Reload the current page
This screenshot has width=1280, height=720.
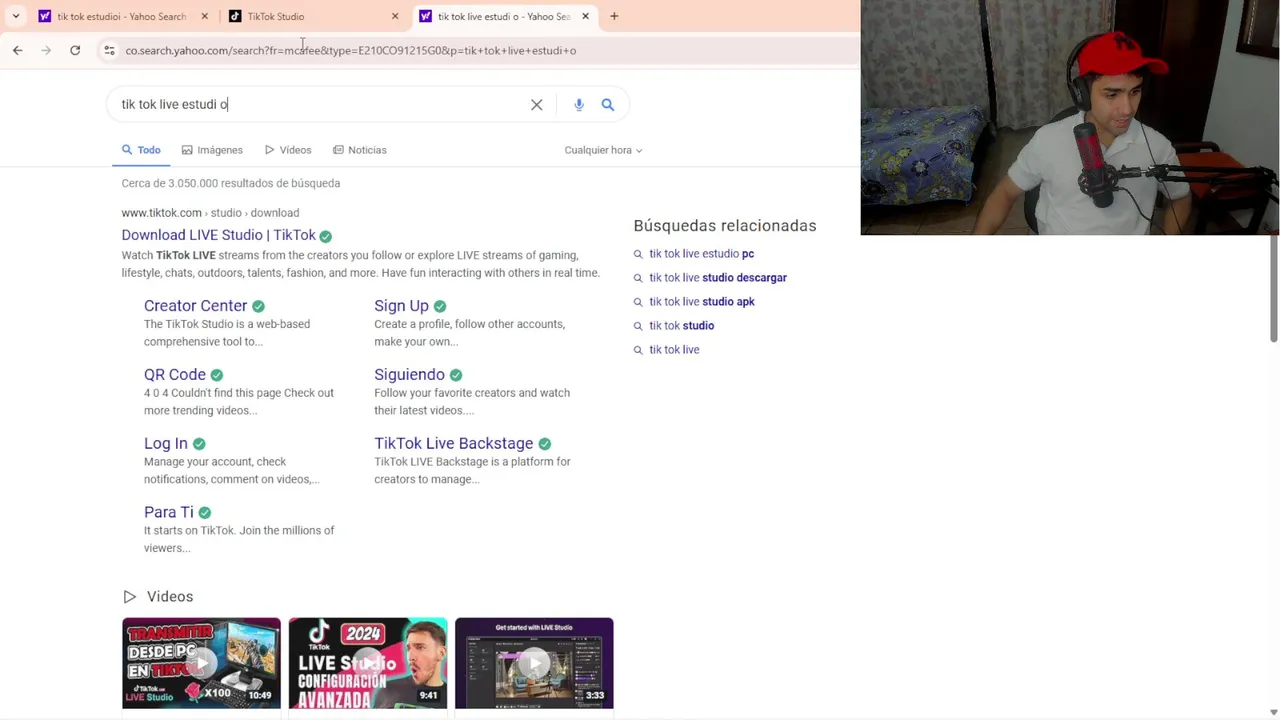point(75,50)
